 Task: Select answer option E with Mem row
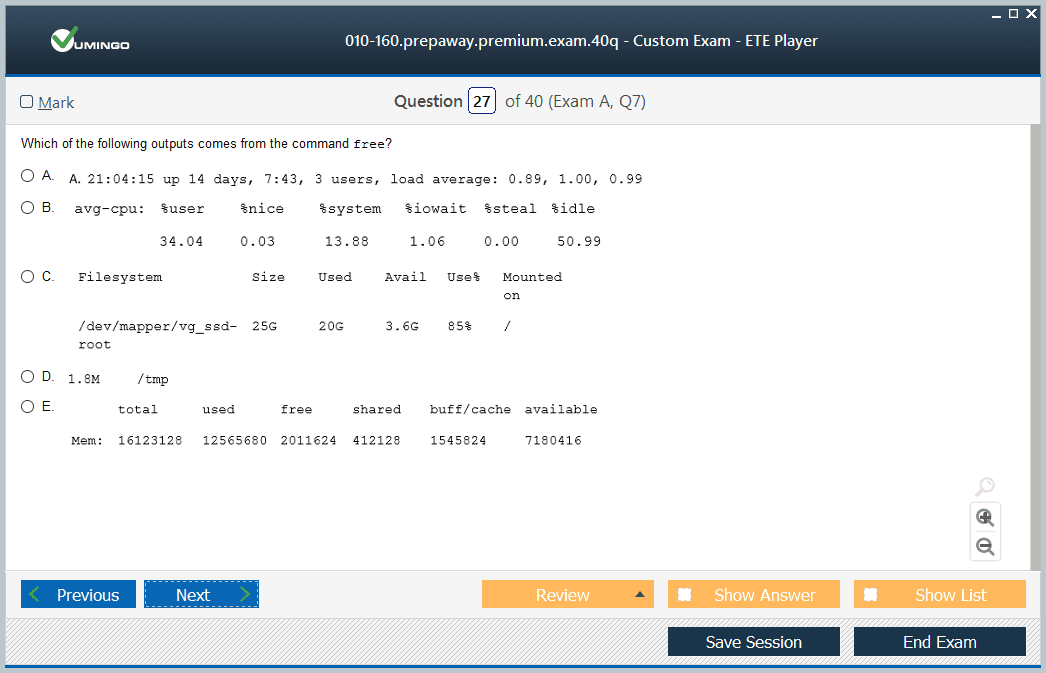pyautogui.click(x=27, y=407)
